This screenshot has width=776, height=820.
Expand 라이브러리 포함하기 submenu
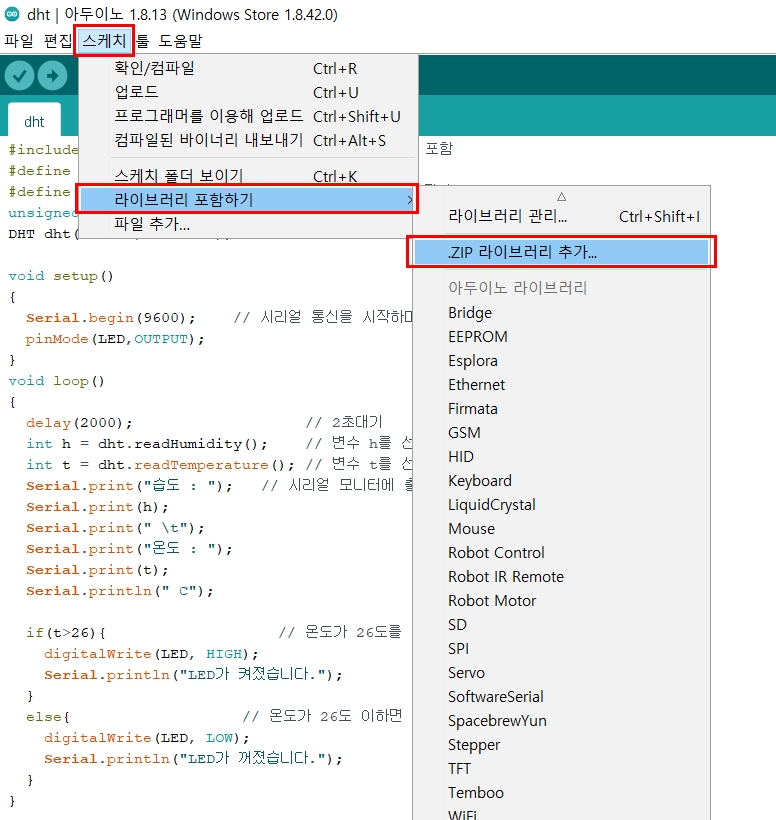(x=247, y=199)
